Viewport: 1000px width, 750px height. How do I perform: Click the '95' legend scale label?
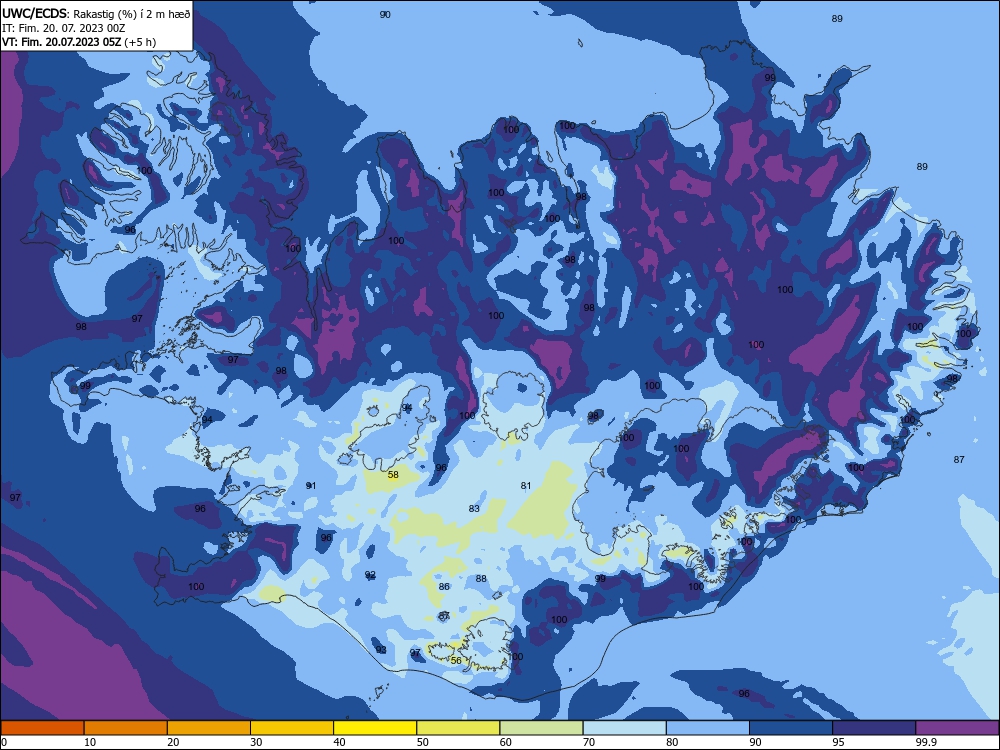(839, 742)
